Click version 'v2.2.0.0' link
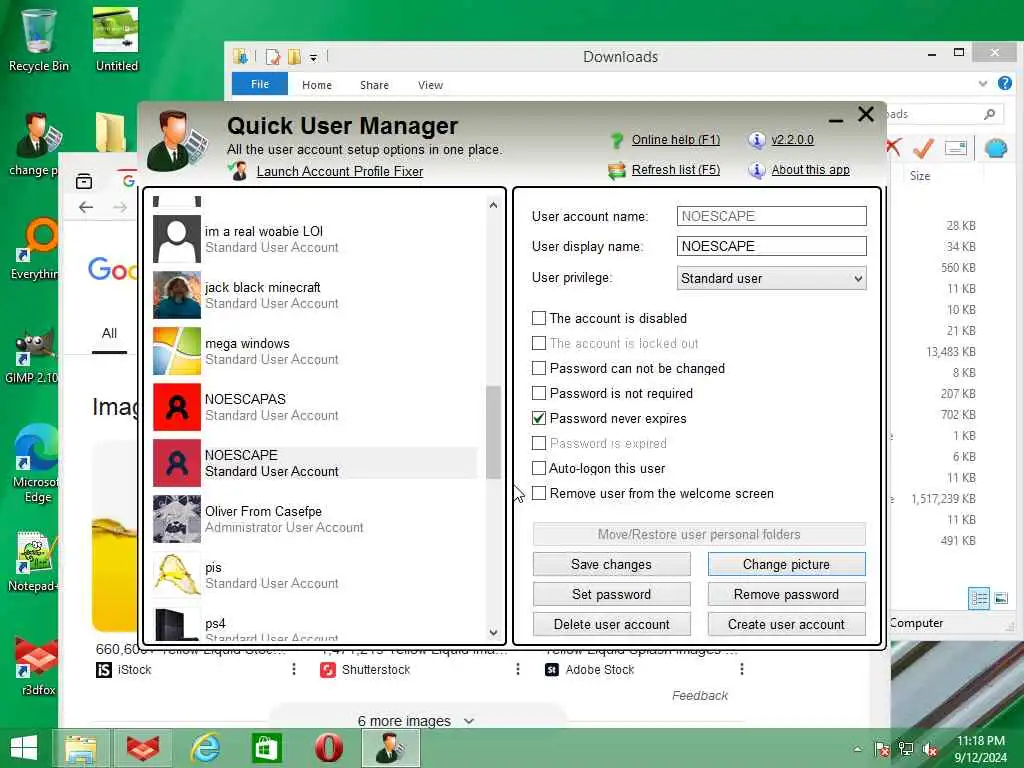Screen dimensions: 1024x768 coord(792,140)
